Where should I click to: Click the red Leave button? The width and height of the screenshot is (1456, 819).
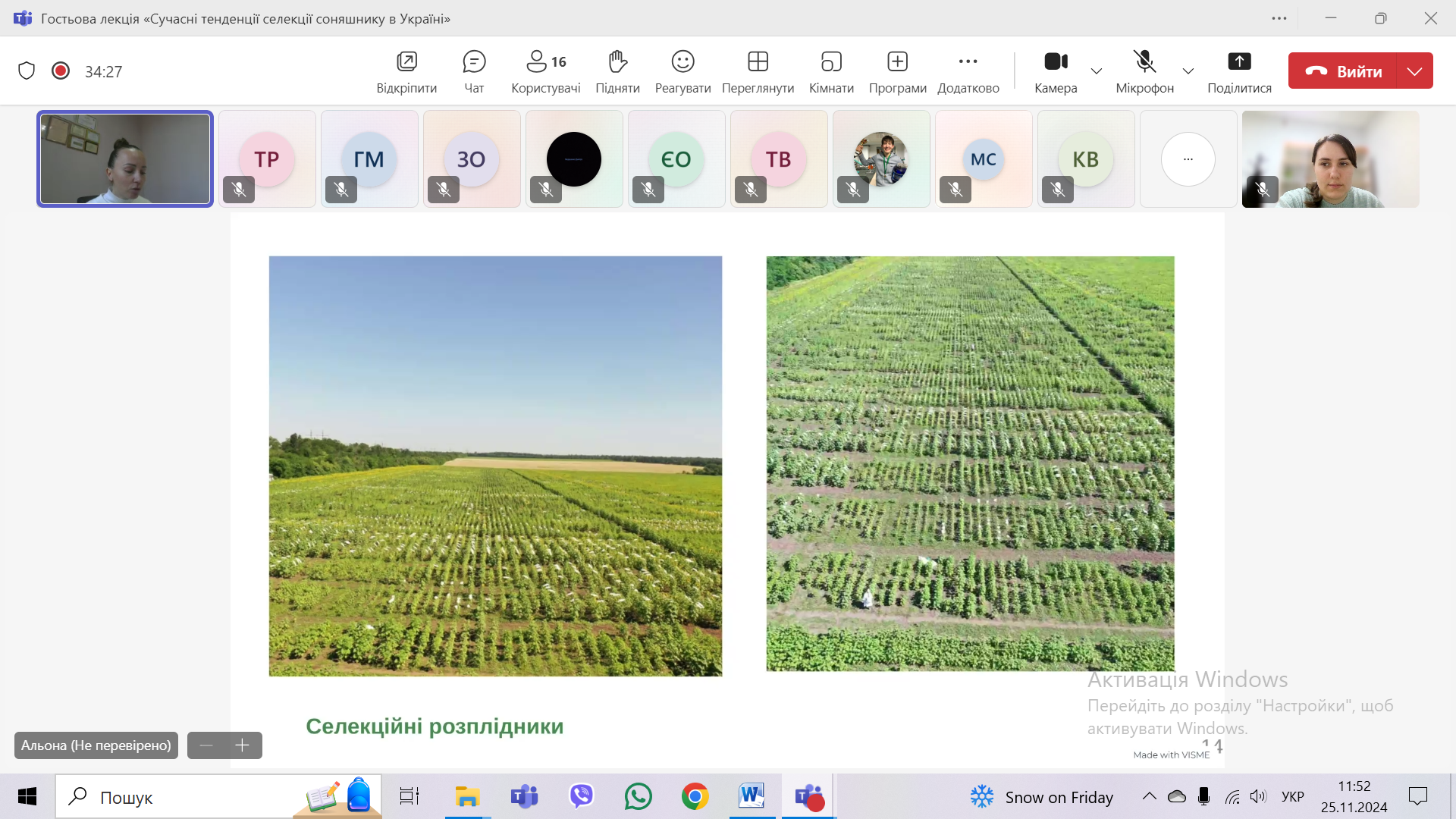[x=1343, y=71]
